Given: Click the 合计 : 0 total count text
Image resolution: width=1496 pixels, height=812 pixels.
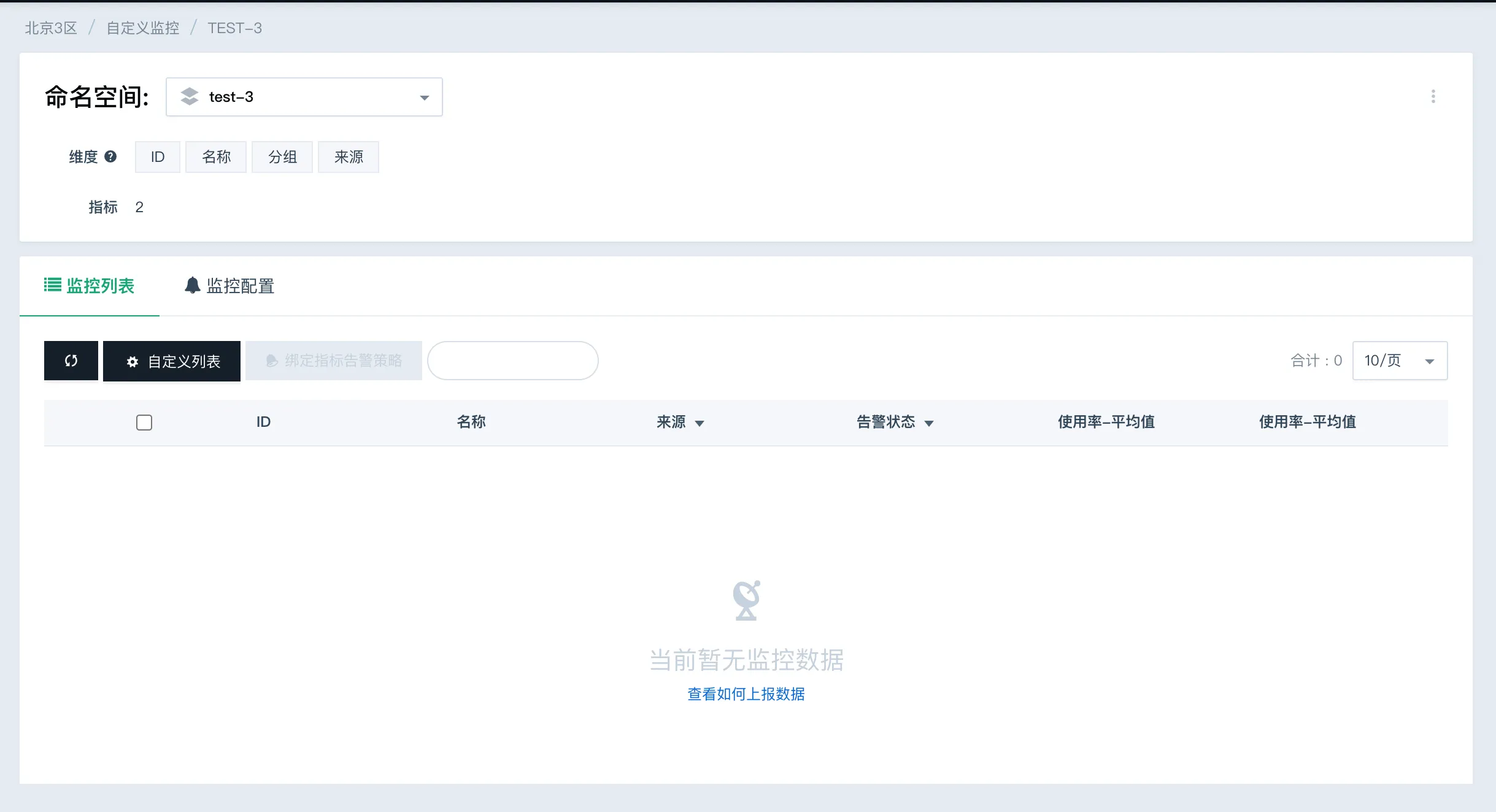Looking at the screenshot, I should [1316, 361].
